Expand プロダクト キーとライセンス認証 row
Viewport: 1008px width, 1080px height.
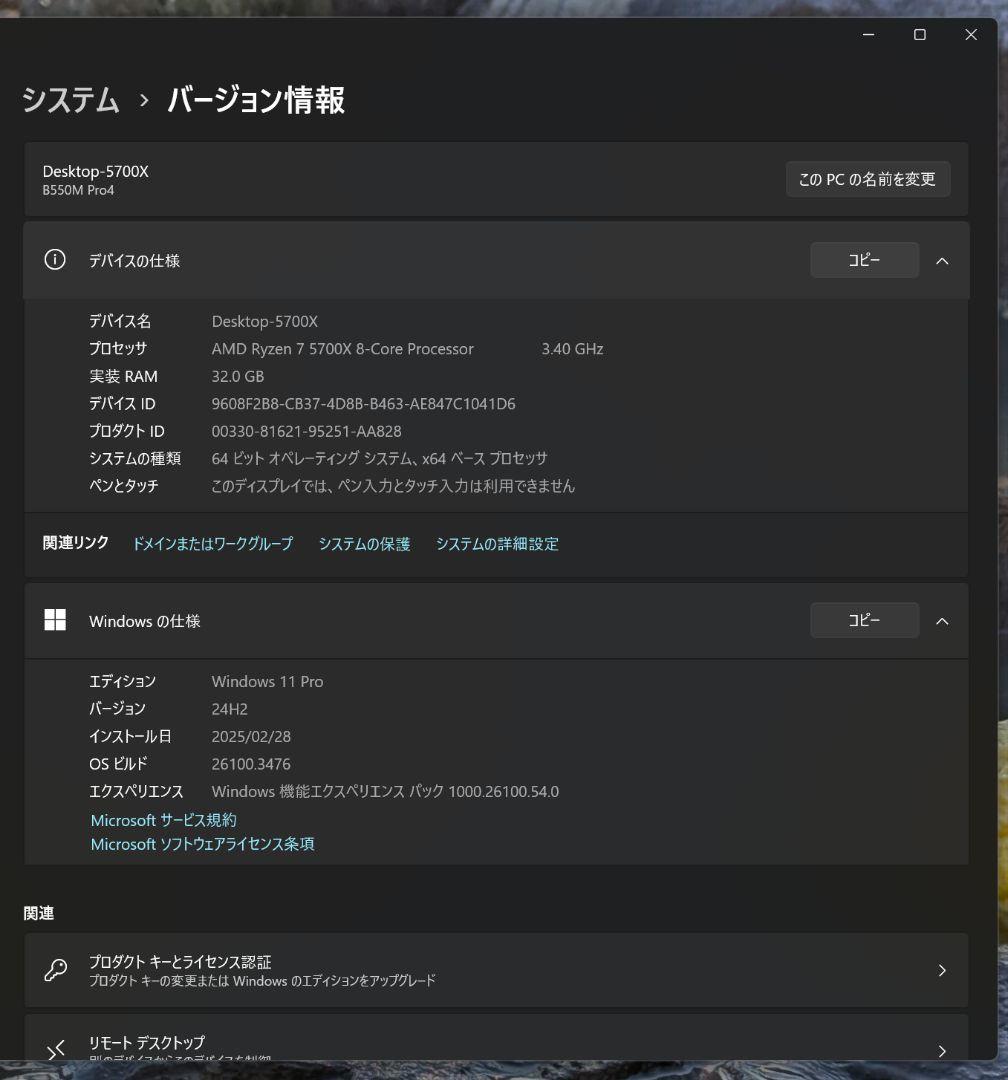(941, 969)
